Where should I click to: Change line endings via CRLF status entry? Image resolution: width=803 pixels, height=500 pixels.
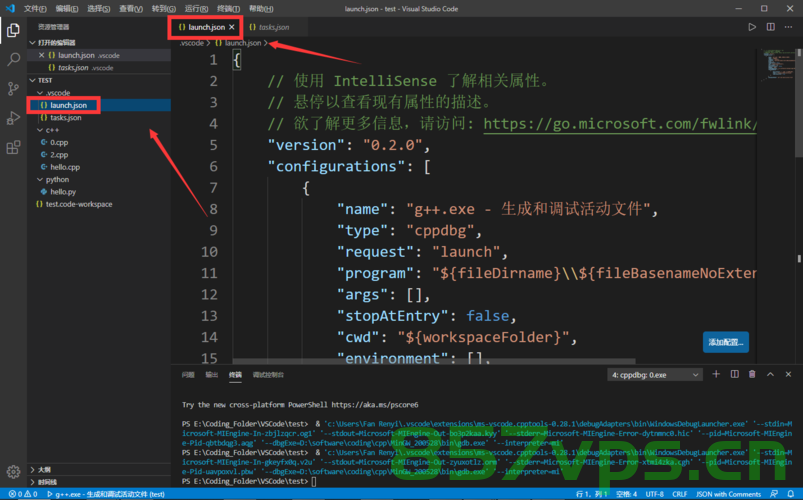(x=680, y=494)
